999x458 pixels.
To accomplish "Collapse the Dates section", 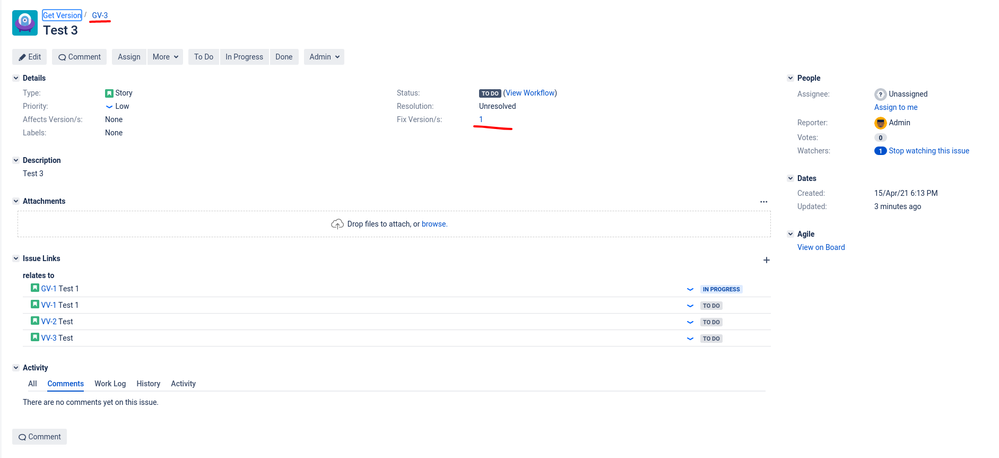I will tap(791, 179).
